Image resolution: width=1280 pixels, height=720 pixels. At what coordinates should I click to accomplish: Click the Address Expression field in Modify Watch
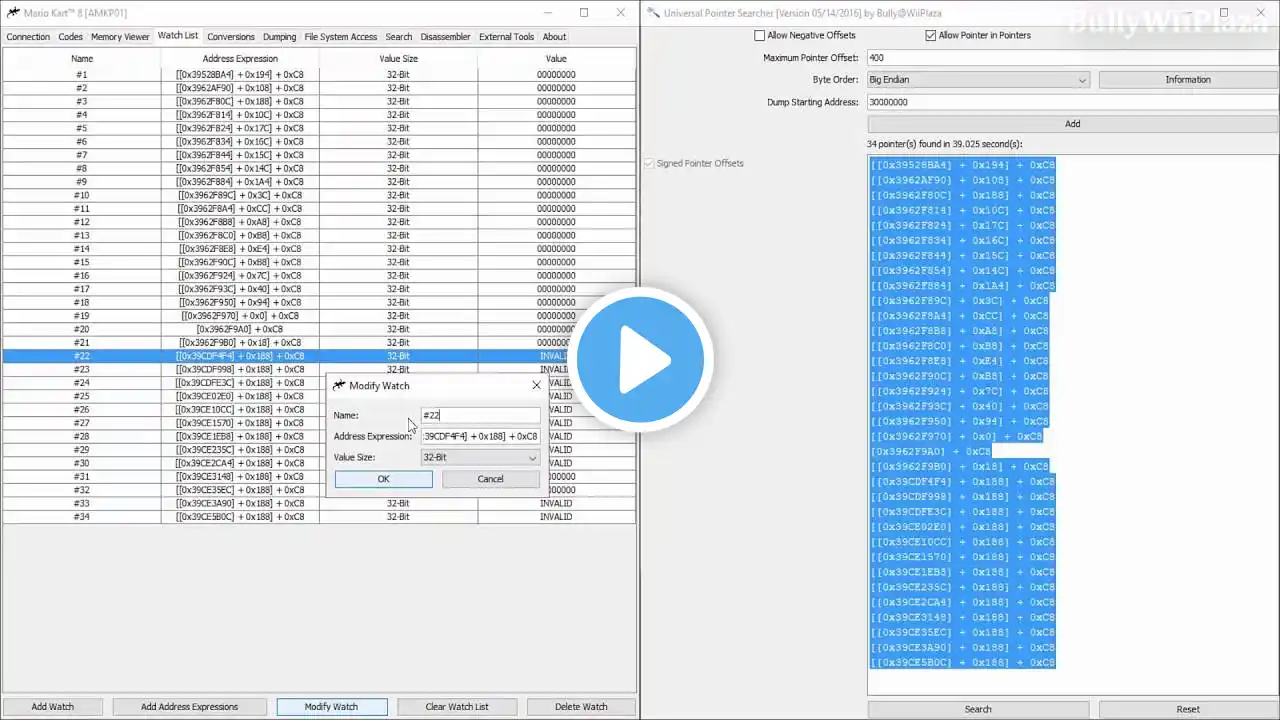(x=480, y=436)
